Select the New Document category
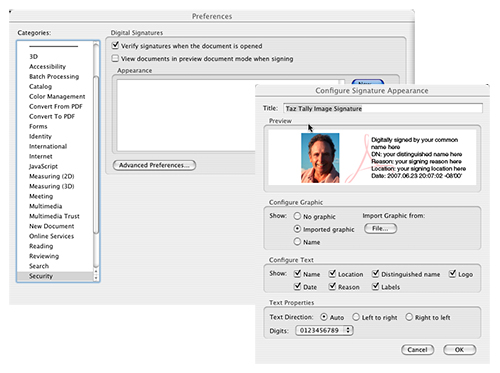 (52, 226)
